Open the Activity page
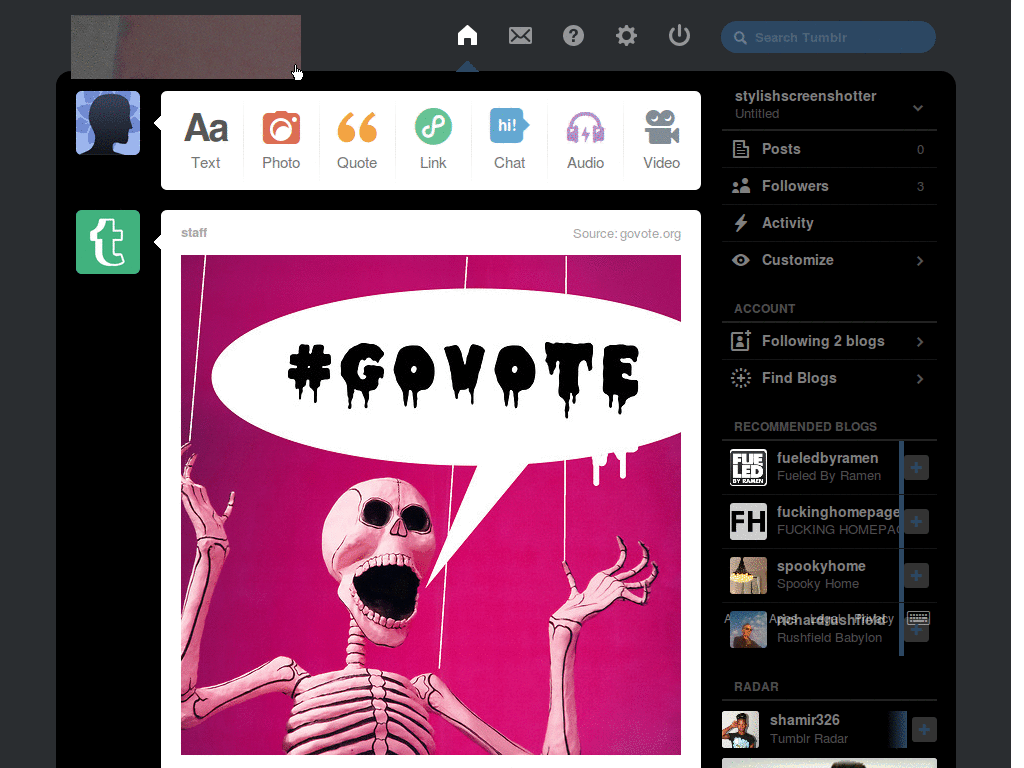1024x768 pixels. pyautogui.click(x=829, y=223)
